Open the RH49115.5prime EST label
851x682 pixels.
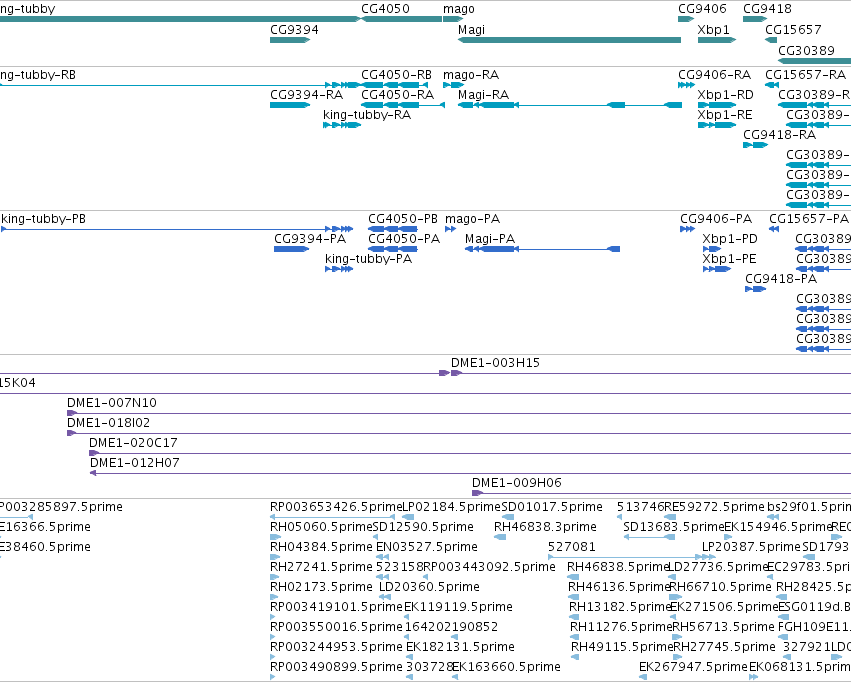pyautogui.click(x=622, y=647)
